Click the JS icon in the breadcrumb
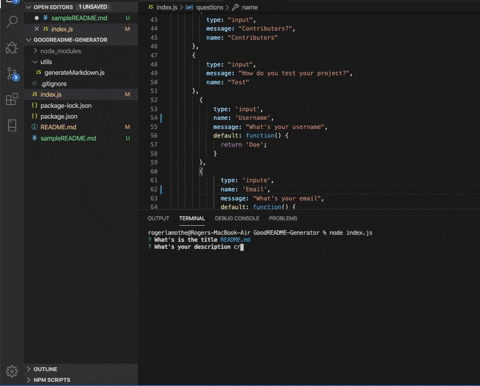Viewport: 480px width, 386px height. (x=151, y=7)
